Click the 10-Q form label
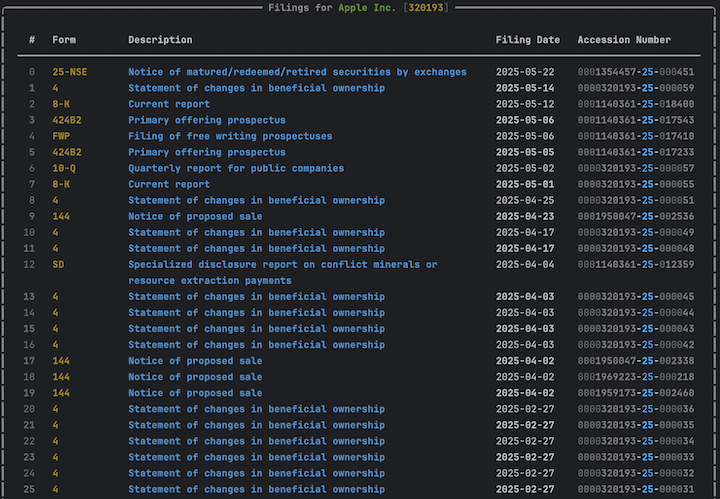720x499 pixels. point(64,168)
